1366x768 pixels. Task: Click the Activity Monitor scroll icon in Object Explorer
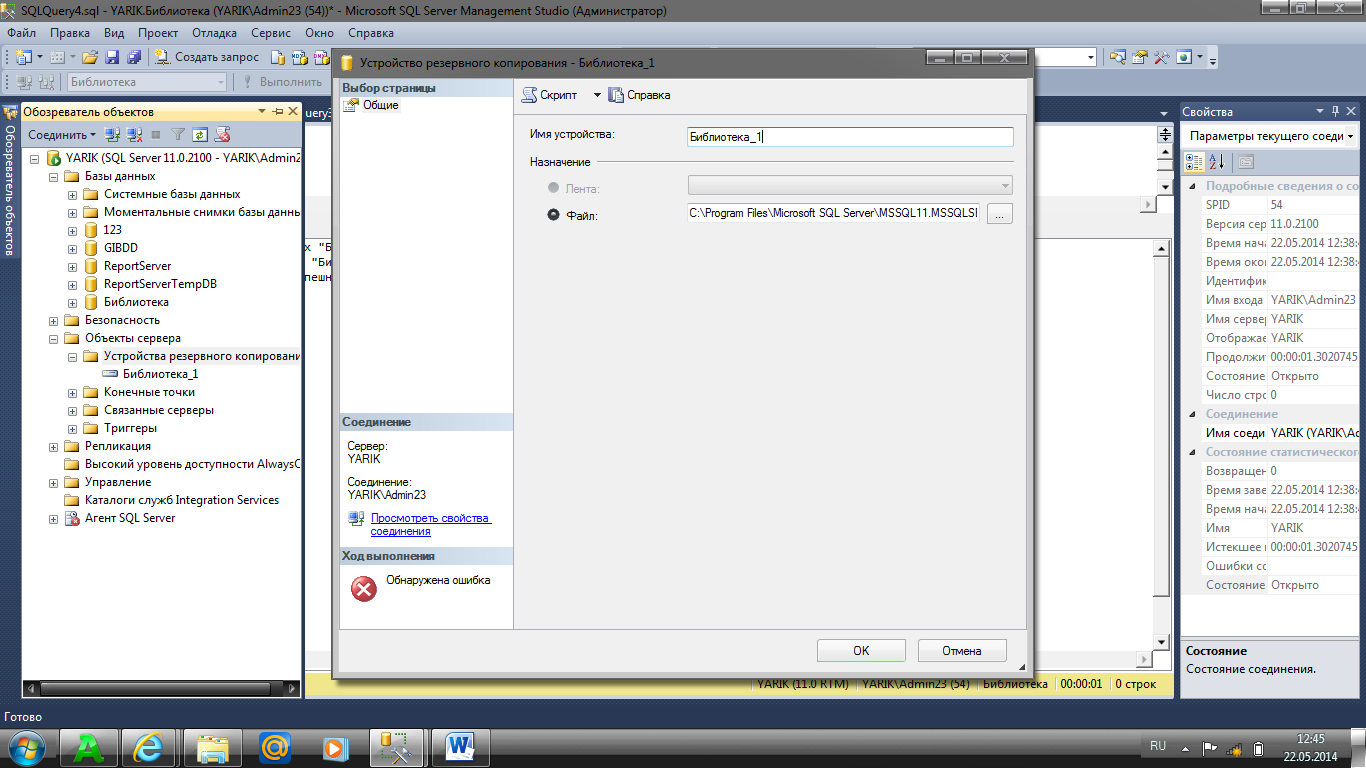(x=223, y=134)
